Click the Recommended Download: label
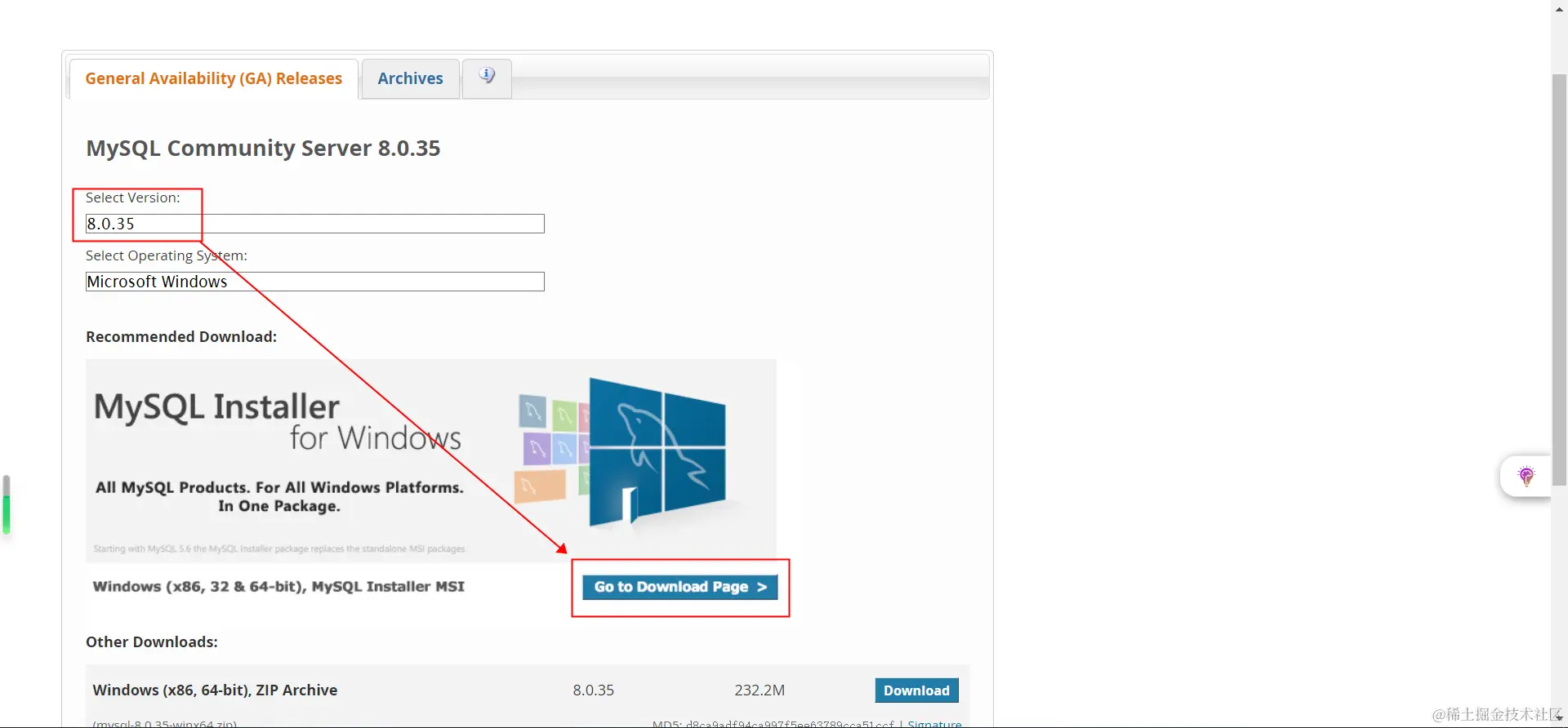Image resolution: width=1568 pixels, height=728 pixels. pos(181,336)
